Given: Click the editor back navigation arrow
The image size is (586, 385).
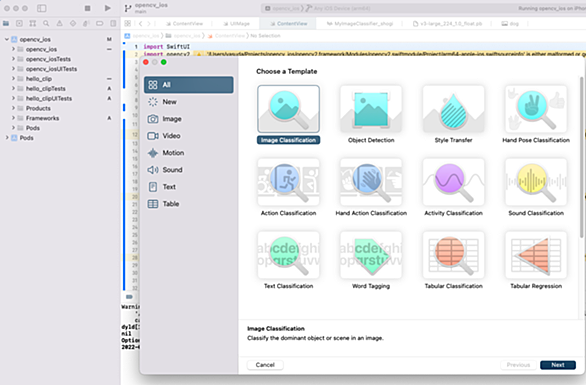Looking at the screenshot, I should 141,24.
